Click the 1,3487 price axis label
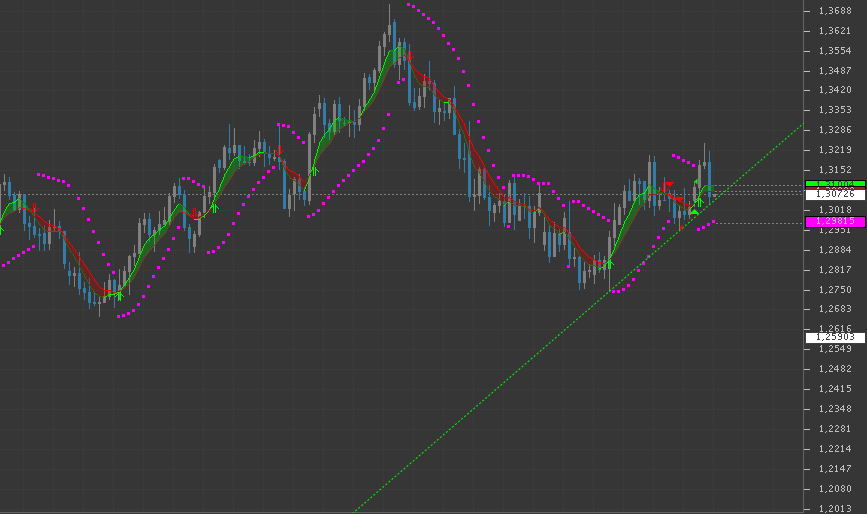The height and width of the screenshot is (514, 867). [835, 71]
